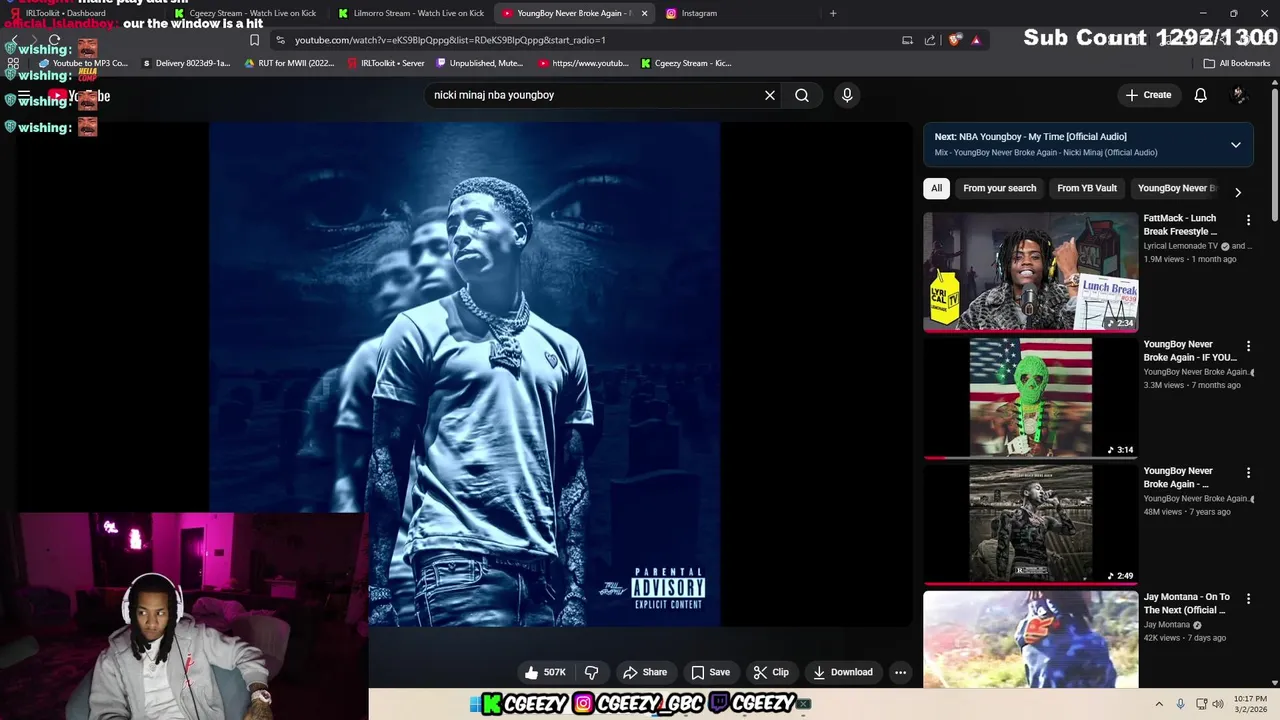
Task: Select the From YB Vault chip
Action: coord(1086,188)
